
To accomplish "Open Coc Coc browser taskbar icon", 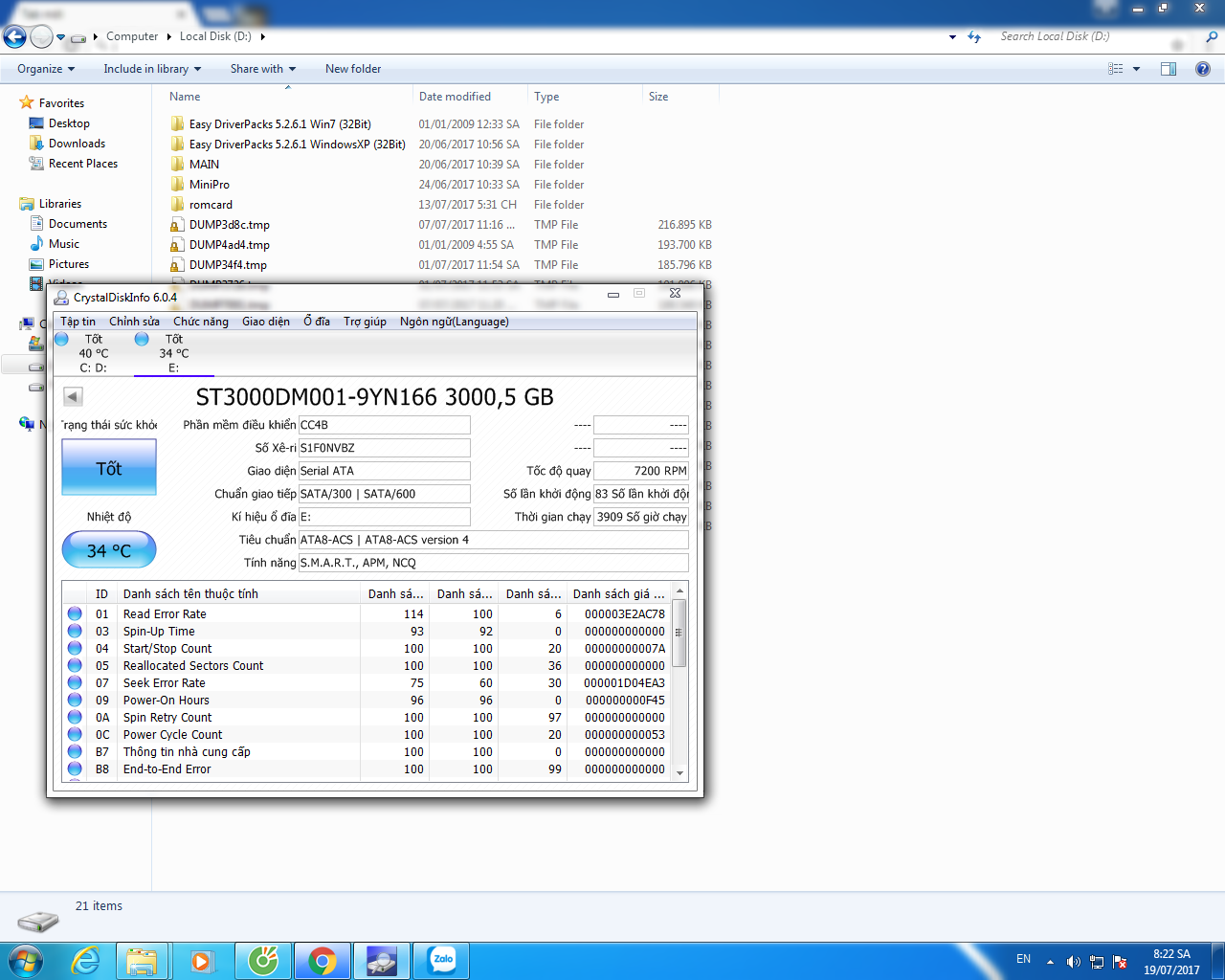I will click(x=263, y=961).
